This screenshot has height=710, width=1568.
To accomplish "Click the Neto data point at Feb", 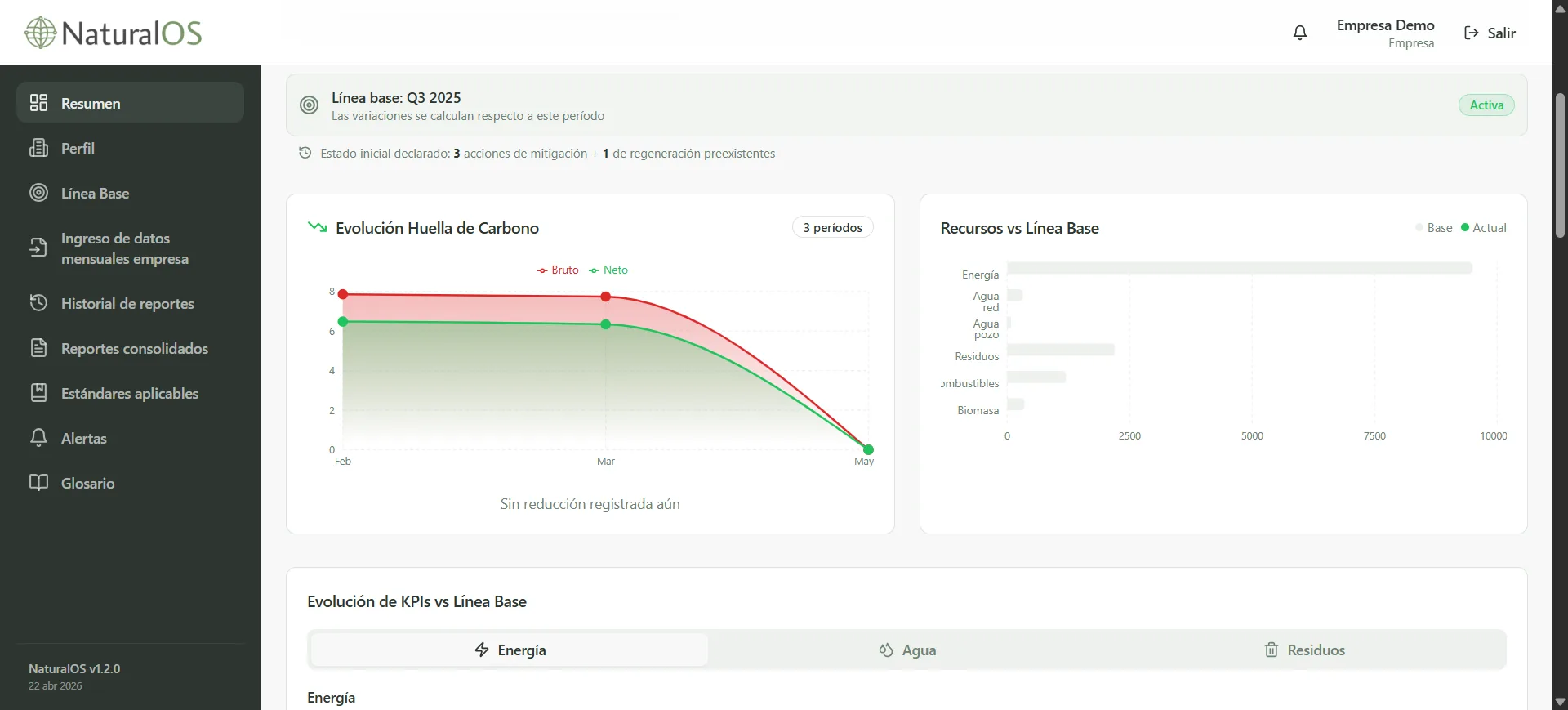I will point(343,322).
